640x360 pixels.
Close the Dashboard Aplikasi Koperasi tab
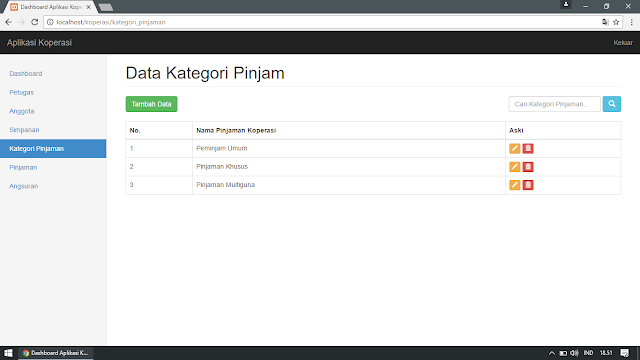[x=89, y=7]
